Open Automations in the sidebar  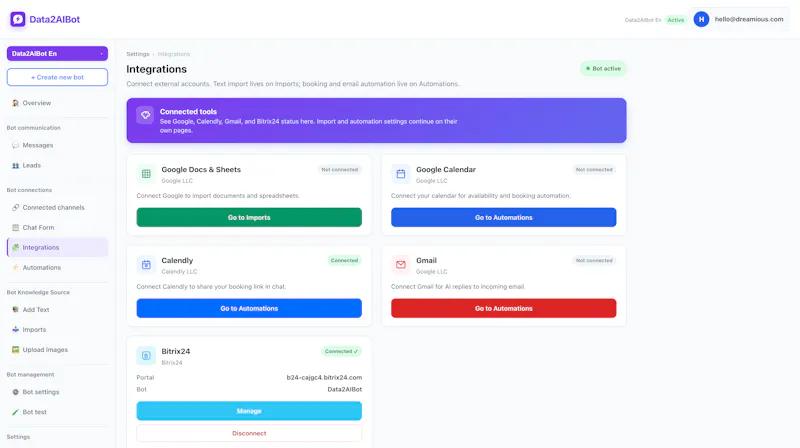pyautogui.click(x=57, y=267)
